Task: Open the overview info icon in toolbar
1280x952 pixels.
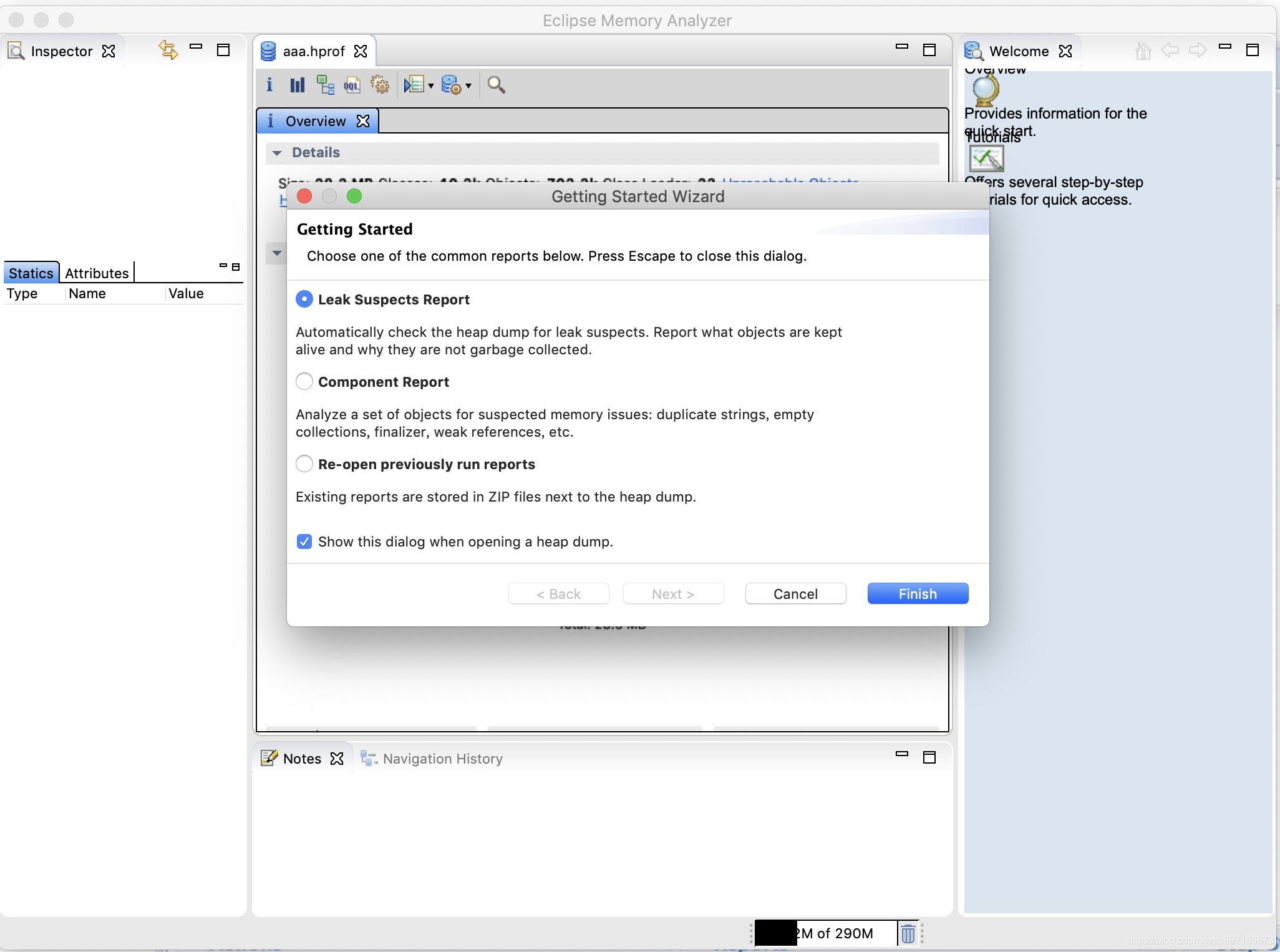Action: click(x=269, y=85)
